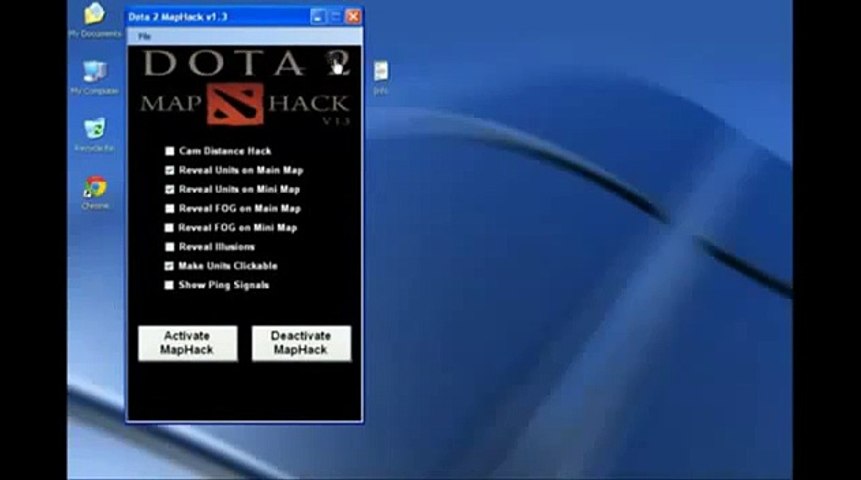Tick the Reveal Illusions checkbox

click(170, 247)
